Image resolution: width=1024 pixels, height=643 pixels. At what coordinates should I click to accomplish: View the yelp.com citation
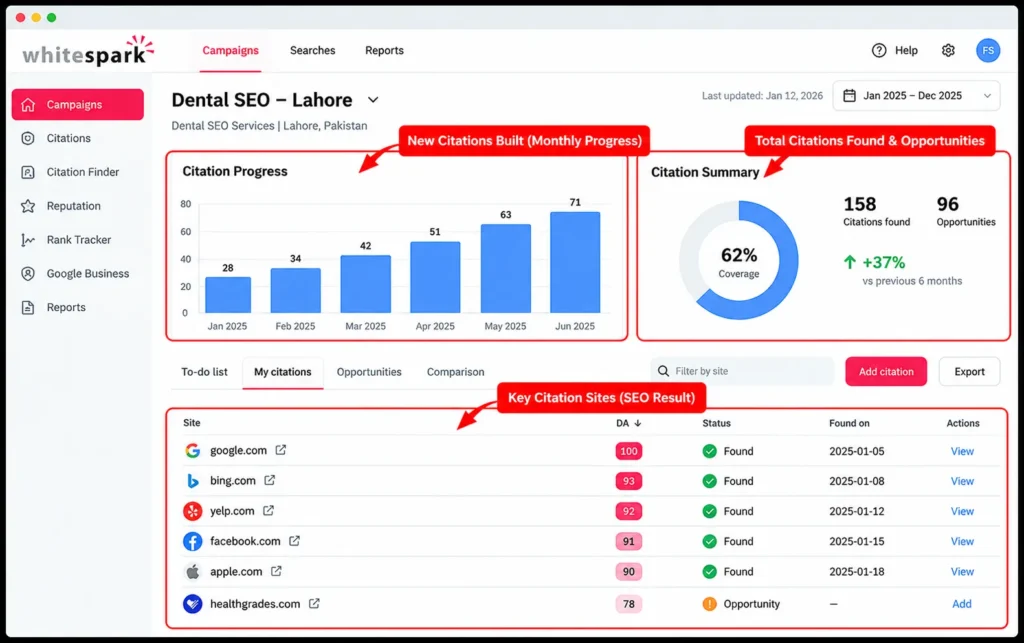[962, 511]
